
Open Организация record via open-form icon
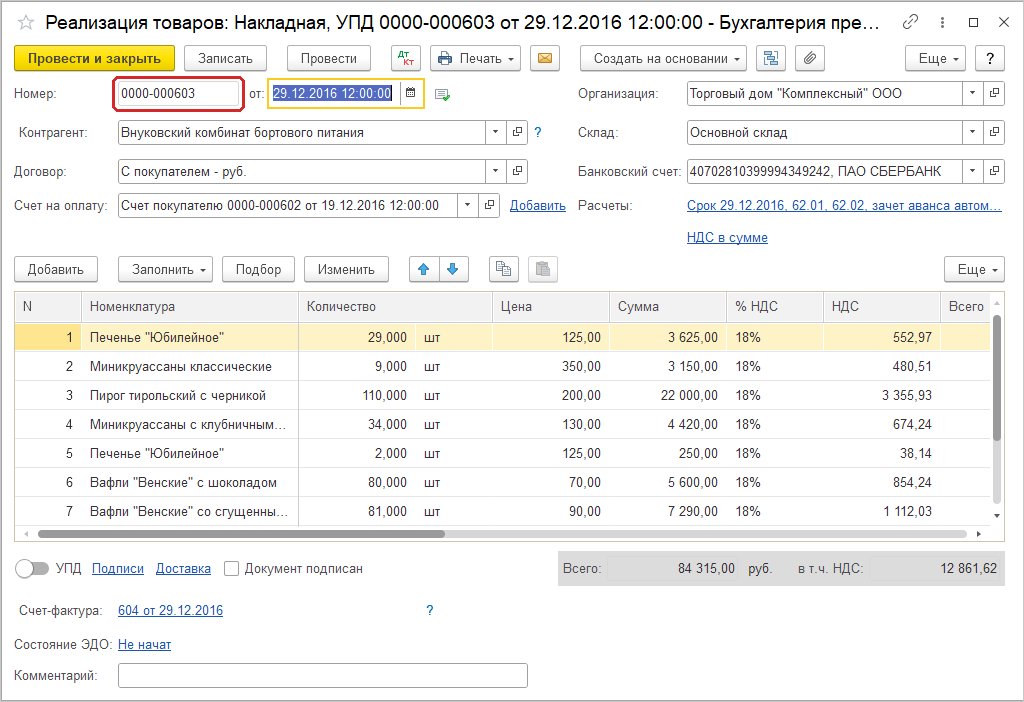994,93
